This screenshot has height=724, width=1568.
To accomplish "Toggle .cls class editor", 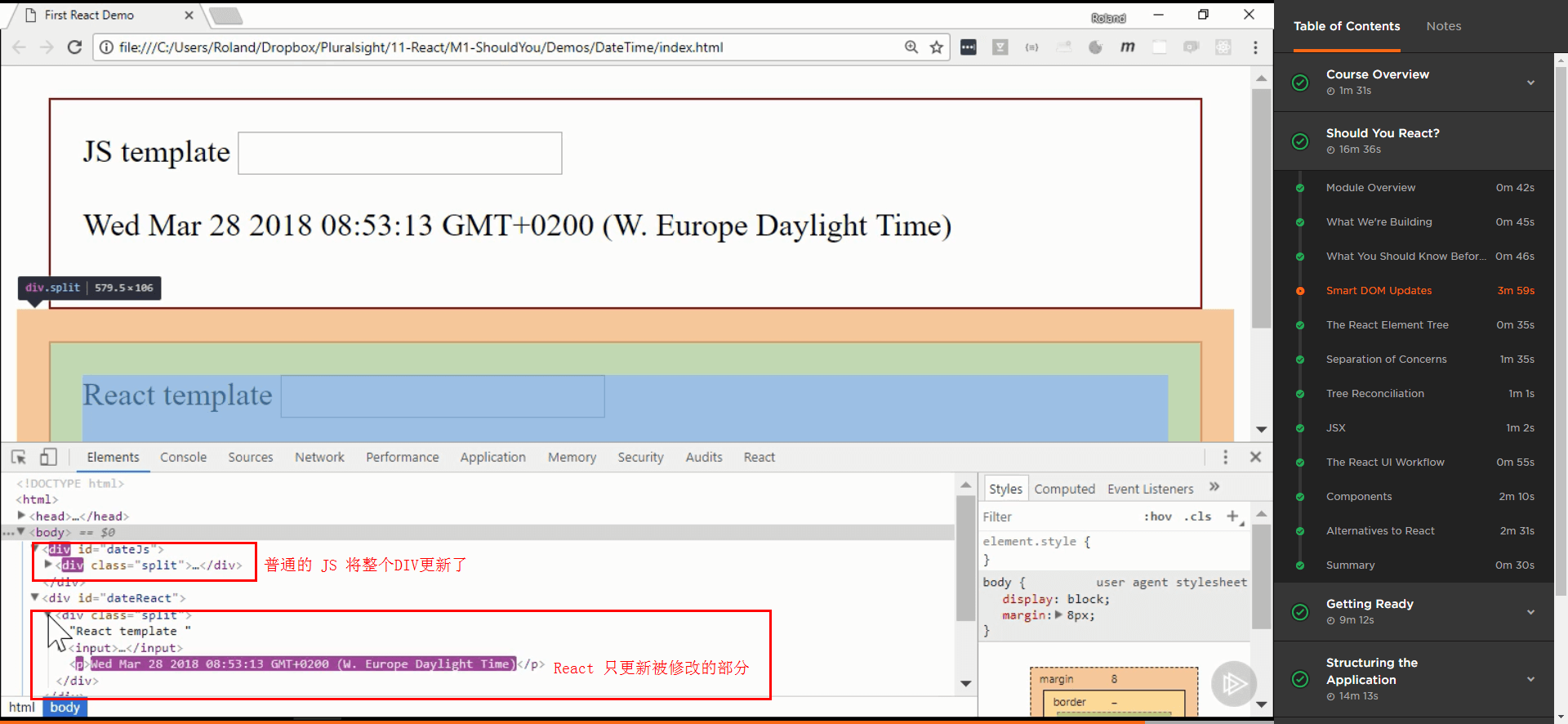I will pyautogui.click(x=1198, y=516).
